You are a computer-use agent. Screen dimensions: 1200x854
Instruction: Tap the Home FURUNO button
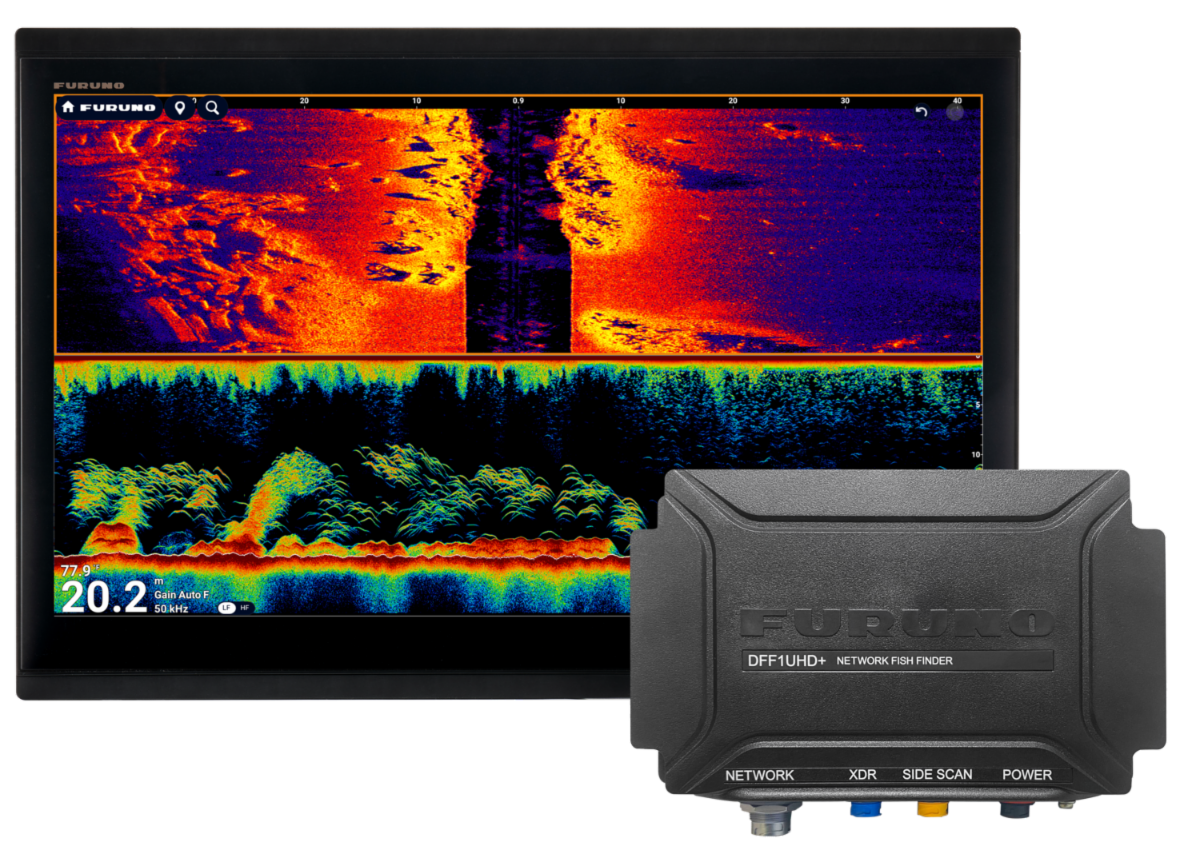[109, 107]
